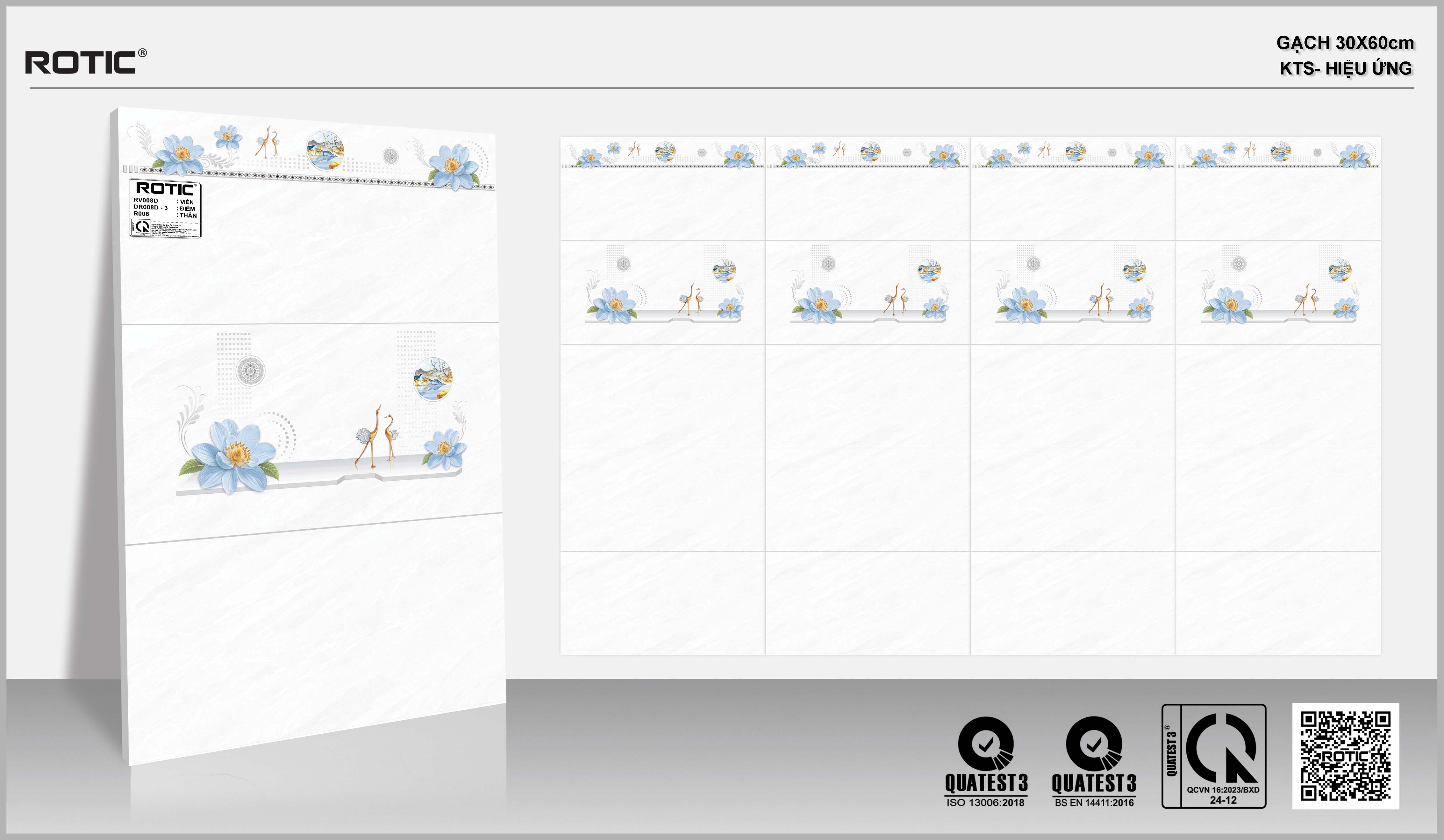Click the KTS- HIỆU ỨNG text

[x=1346, y=69]
